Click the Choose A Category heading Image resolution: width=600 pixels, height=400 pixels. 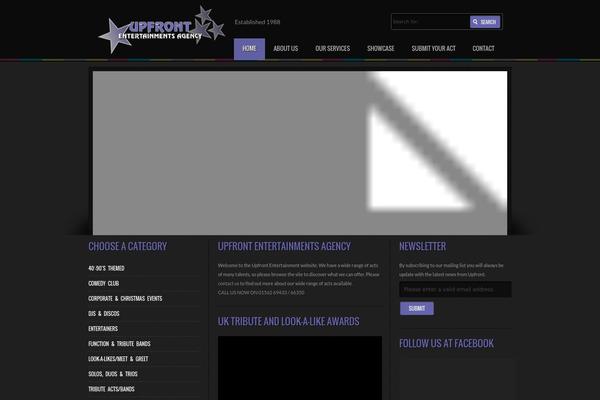[127, 247]
